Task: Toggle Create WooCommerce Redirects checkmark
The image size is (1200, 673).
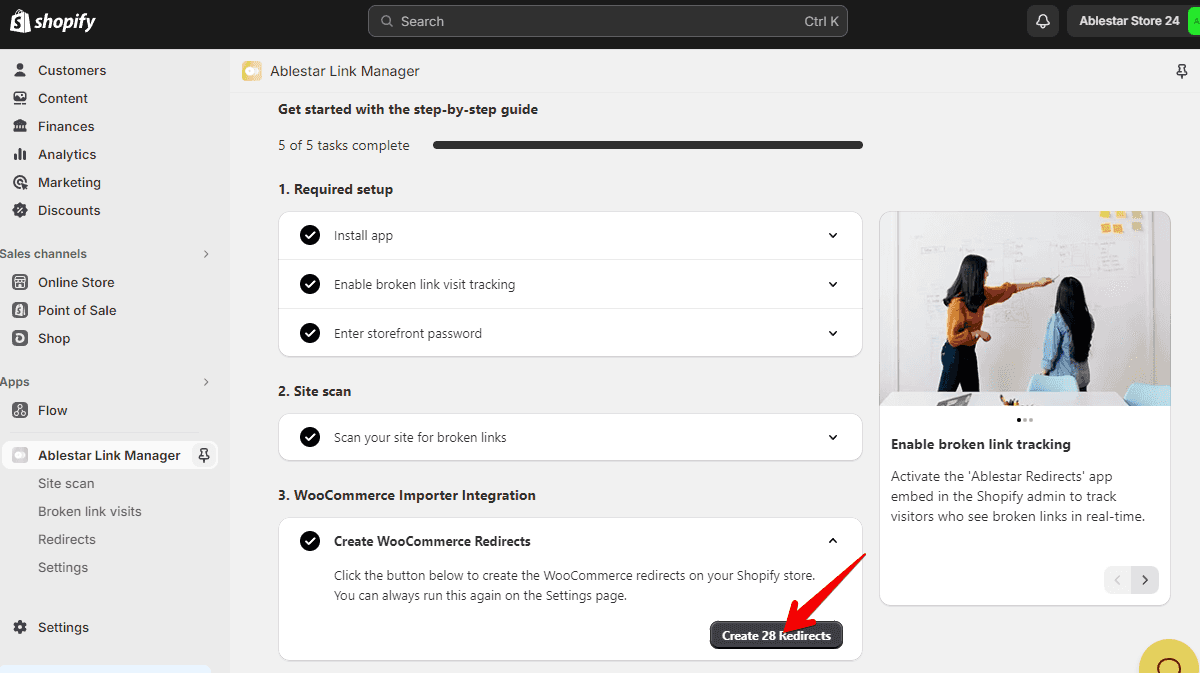Action: [310, 541]
